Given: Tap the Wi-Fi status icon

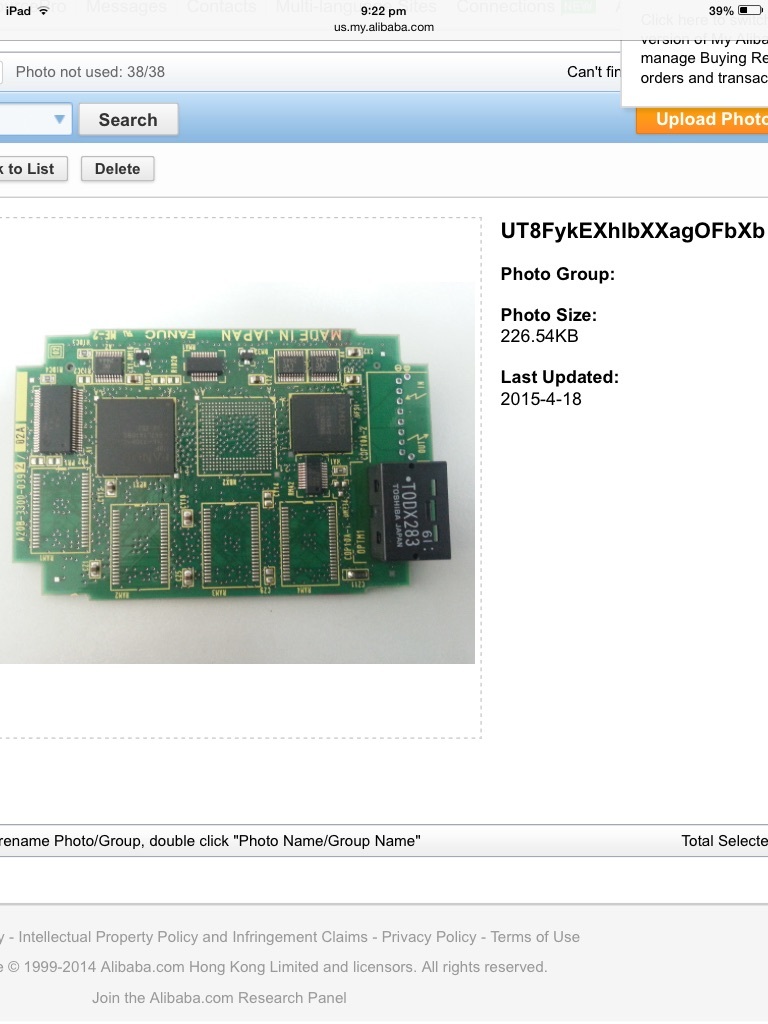Looking at the screenshot, I should click(43, 10).
